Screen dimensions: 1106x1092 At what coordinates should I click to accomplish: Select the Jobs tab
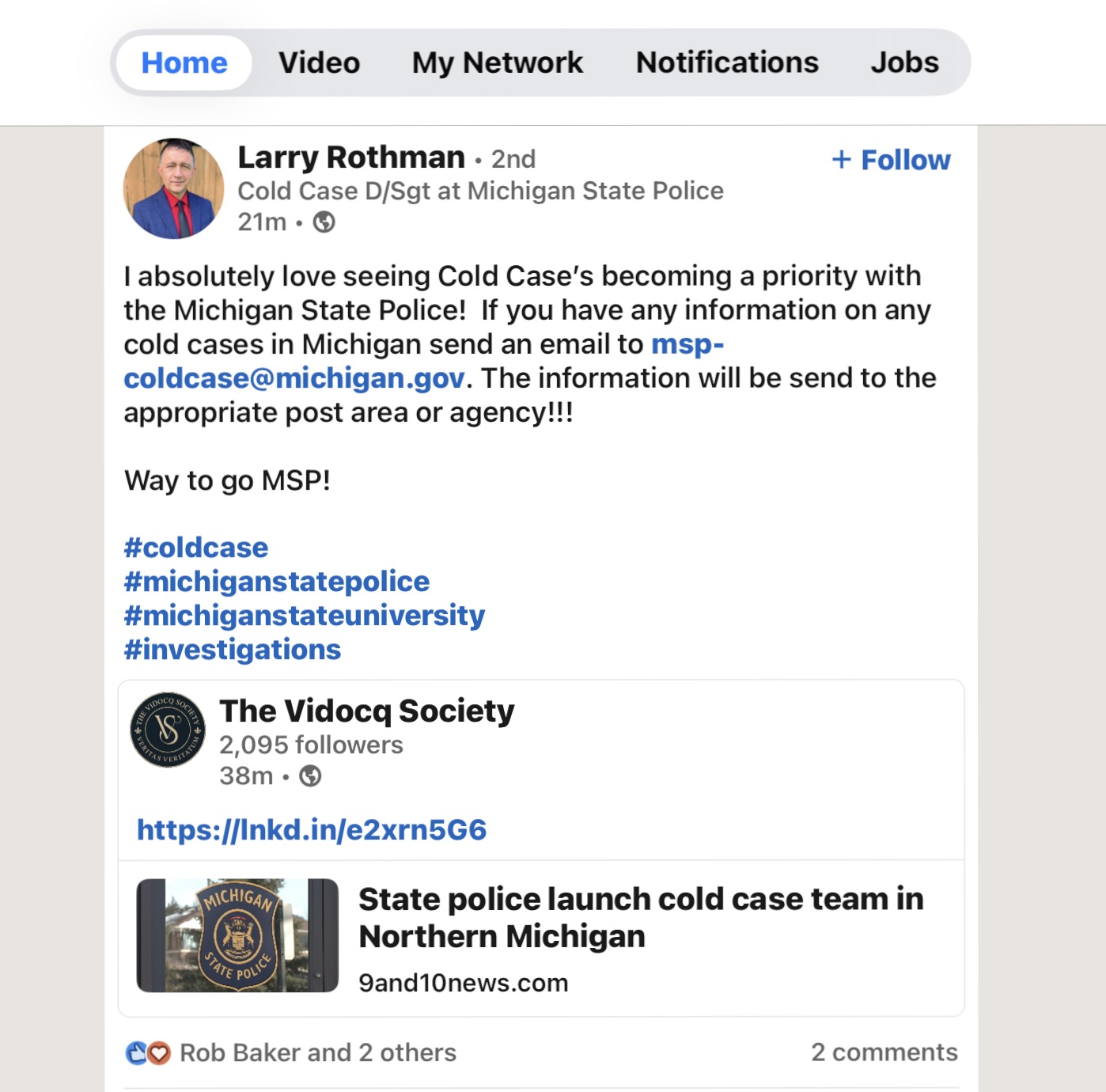point(904,63)
